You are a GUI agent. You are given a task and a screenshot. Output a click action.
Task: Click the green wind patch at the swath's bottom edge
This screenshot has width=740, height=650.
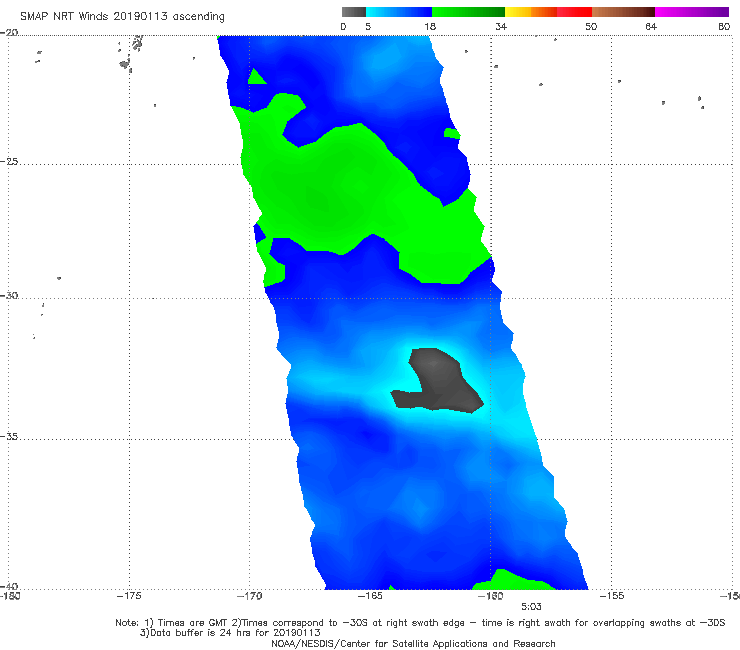[513, 581]
